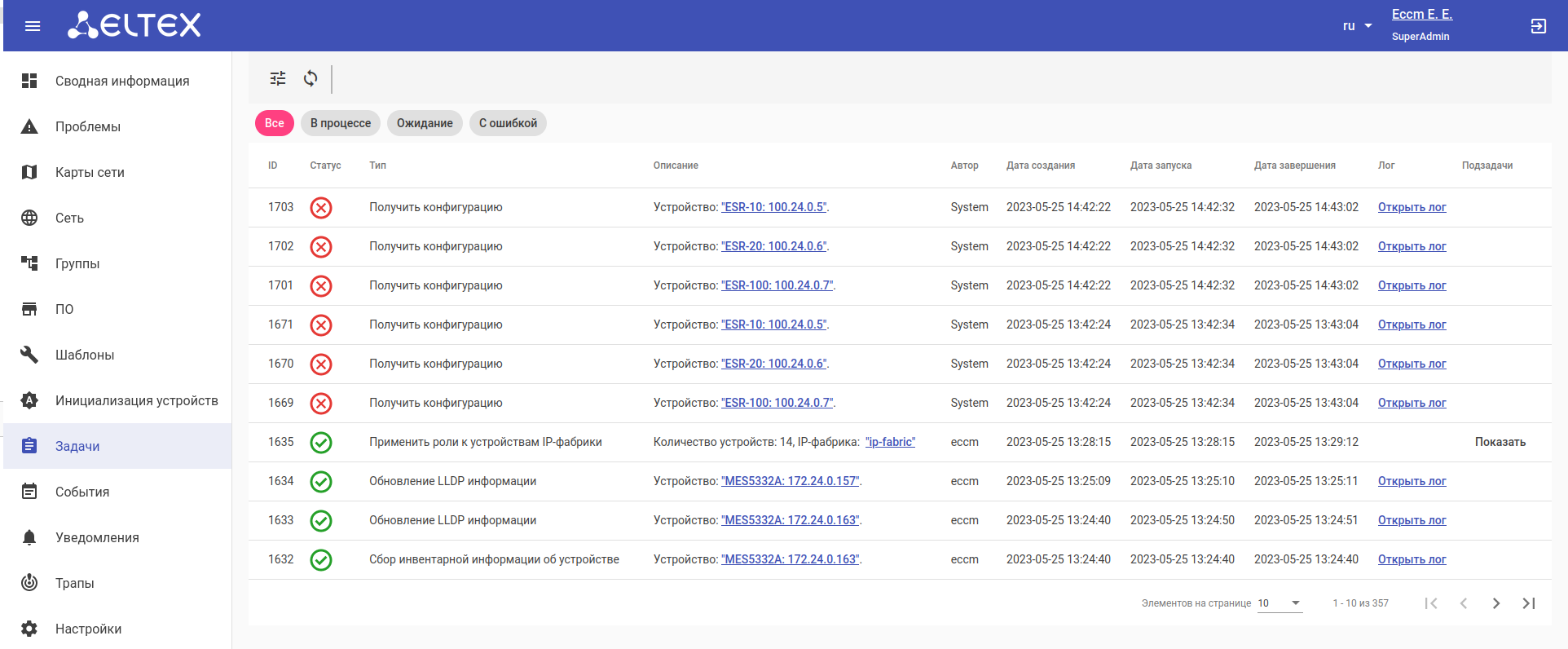The height and width of the screenshot is (649, 1568).
Task: Click the filter settings icon
Action: [x=278, y=78]
